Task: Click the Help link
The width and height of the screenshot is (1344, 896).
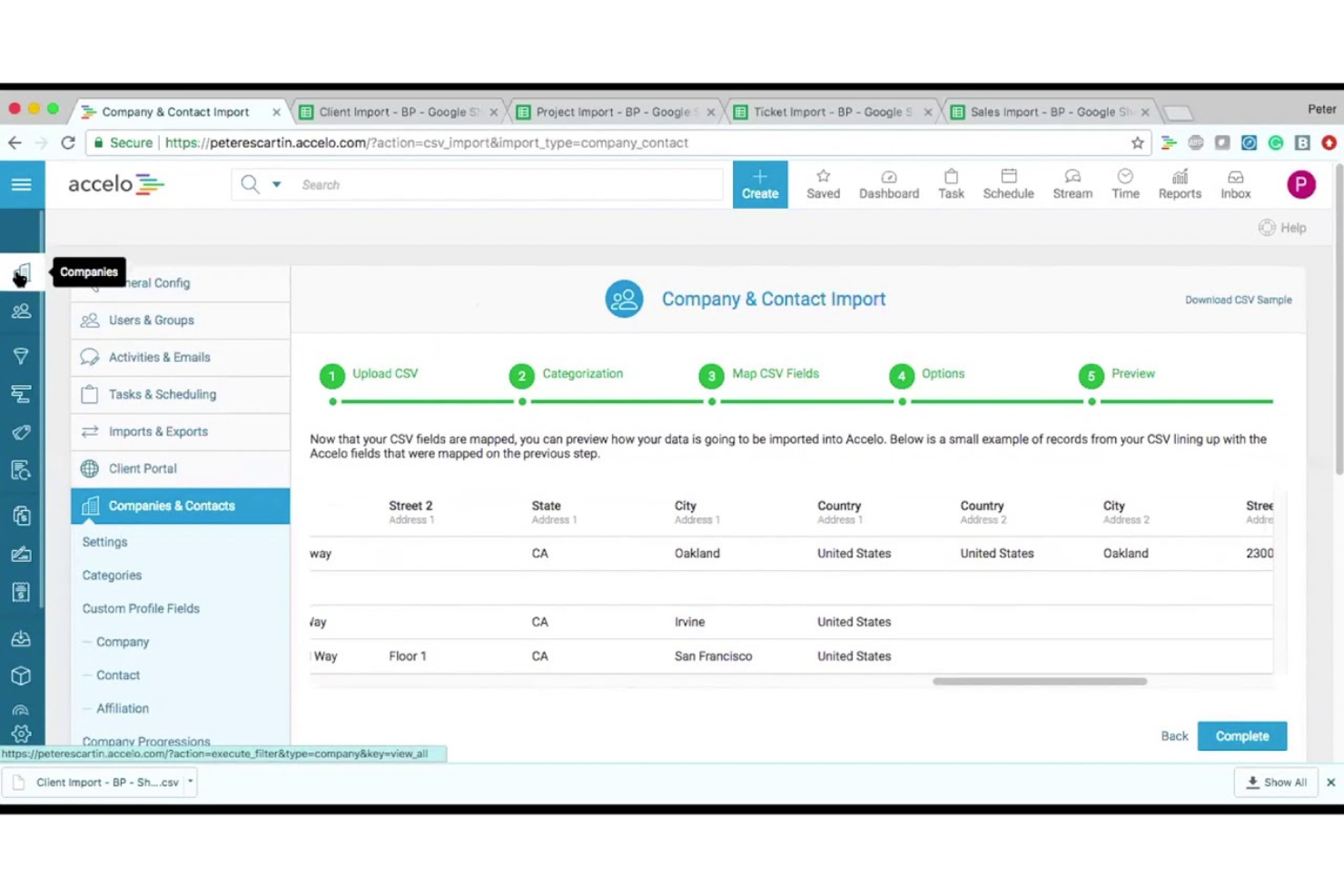Action: (x=1282, y=228)
